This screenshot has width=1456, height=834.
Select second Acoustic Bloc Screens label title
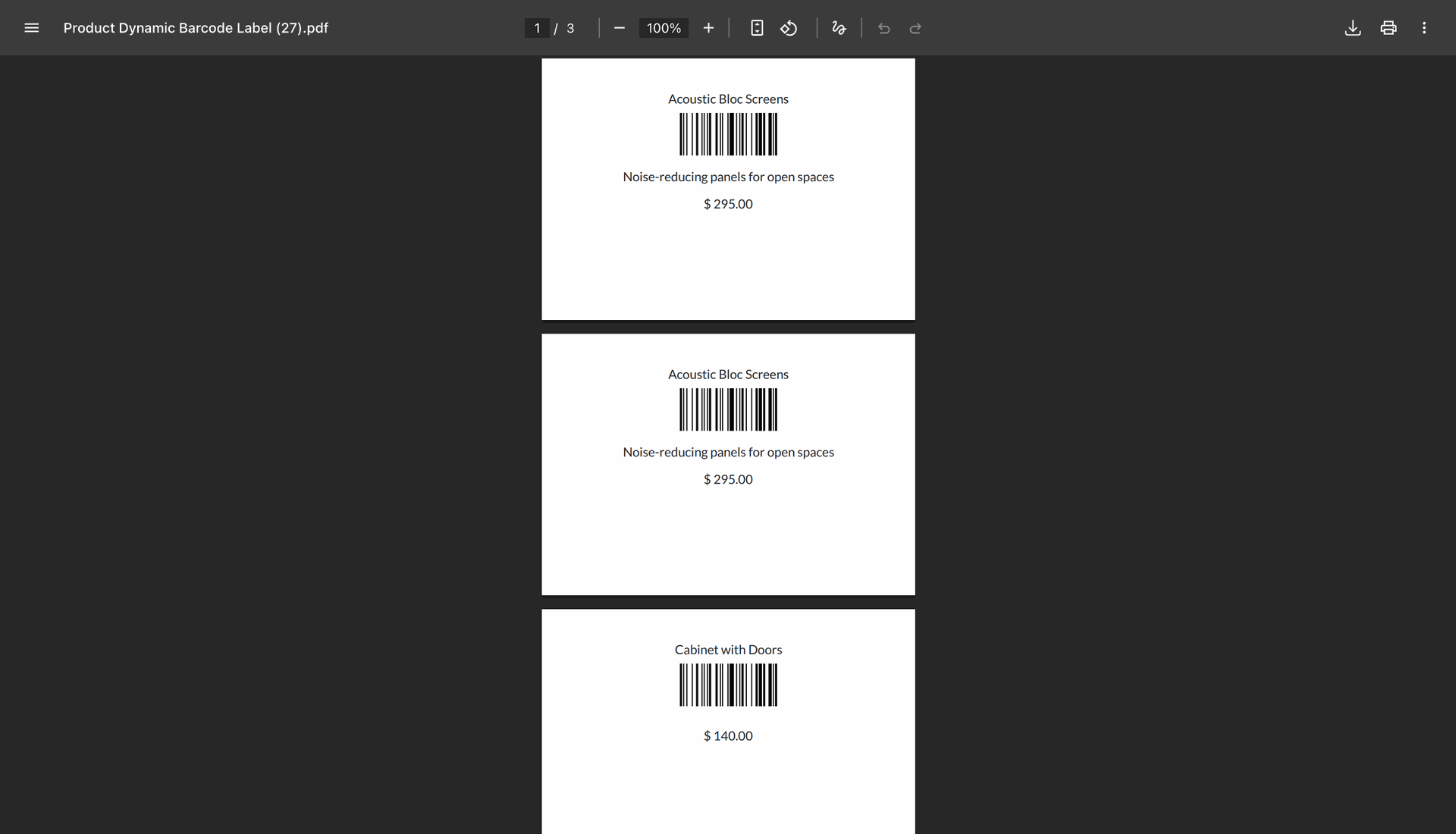pyautogui.click(x=728, y=375)
